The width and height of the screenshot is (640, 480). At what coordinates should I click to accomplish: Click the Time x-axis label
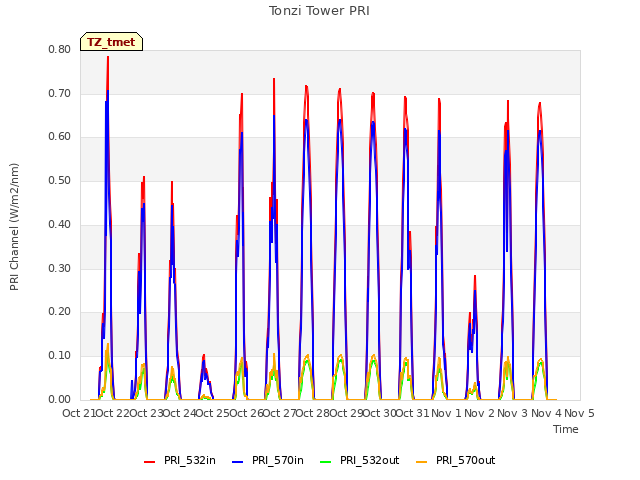(x=566, y=429)
